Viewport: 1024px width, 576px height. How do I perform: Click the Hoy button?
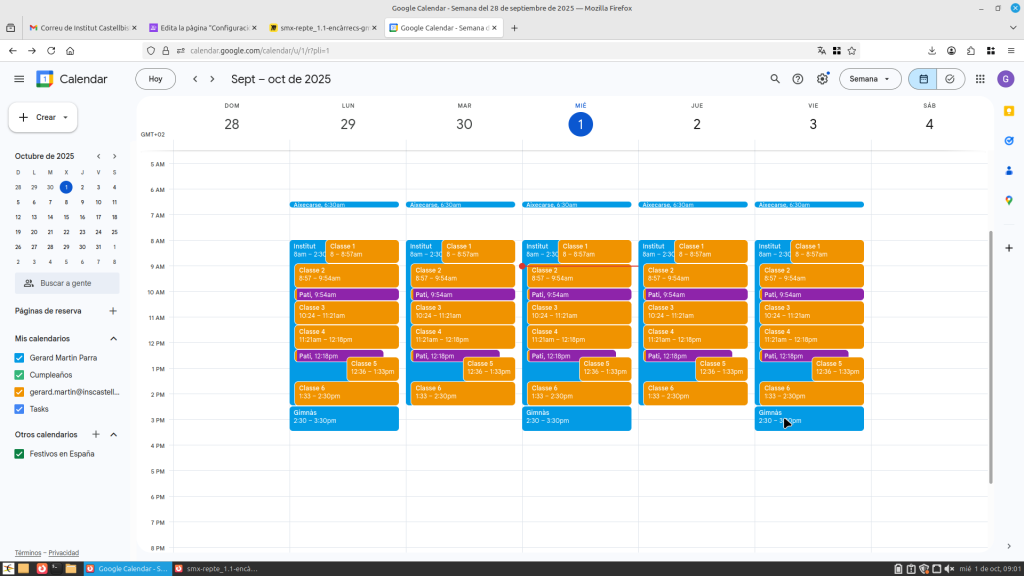pyautogui.click(x=155, y=79)
